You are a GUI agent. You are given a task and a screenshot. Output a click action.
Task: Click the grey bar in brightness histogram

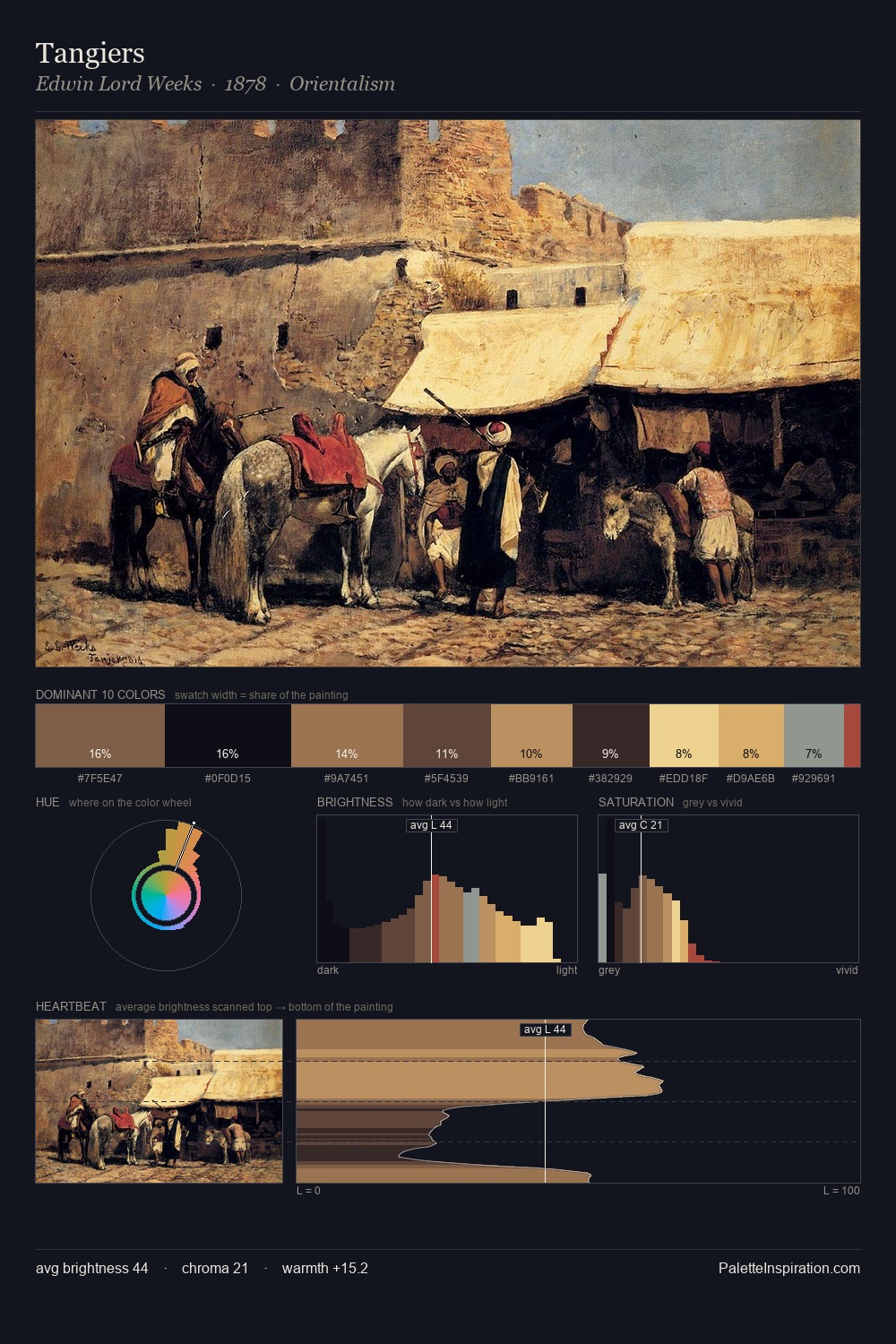click(471, 925)
